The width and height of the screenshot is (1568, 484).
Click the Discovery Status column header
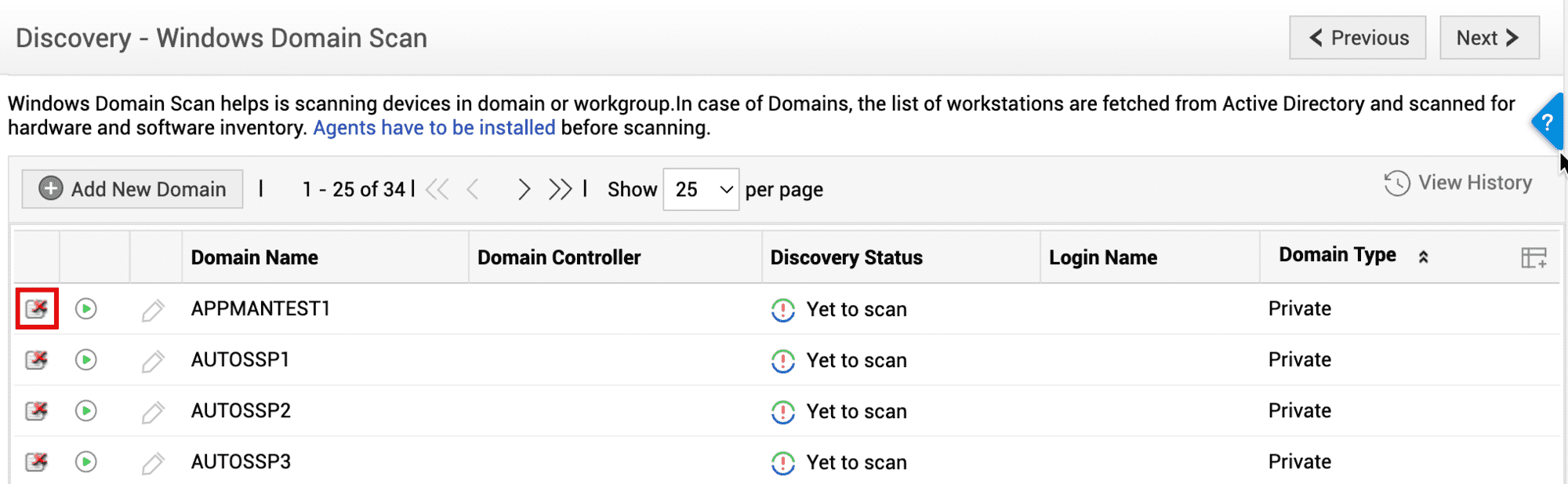click(x=846, y=257)
